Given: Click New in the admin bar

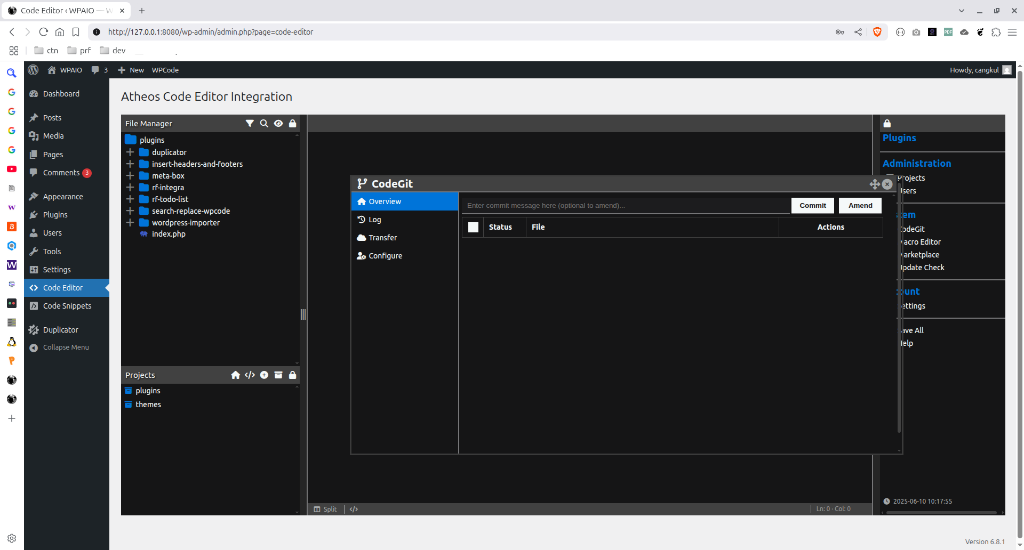Looking at the screenshot, I should pyautogui.click(x=131, y=70).
